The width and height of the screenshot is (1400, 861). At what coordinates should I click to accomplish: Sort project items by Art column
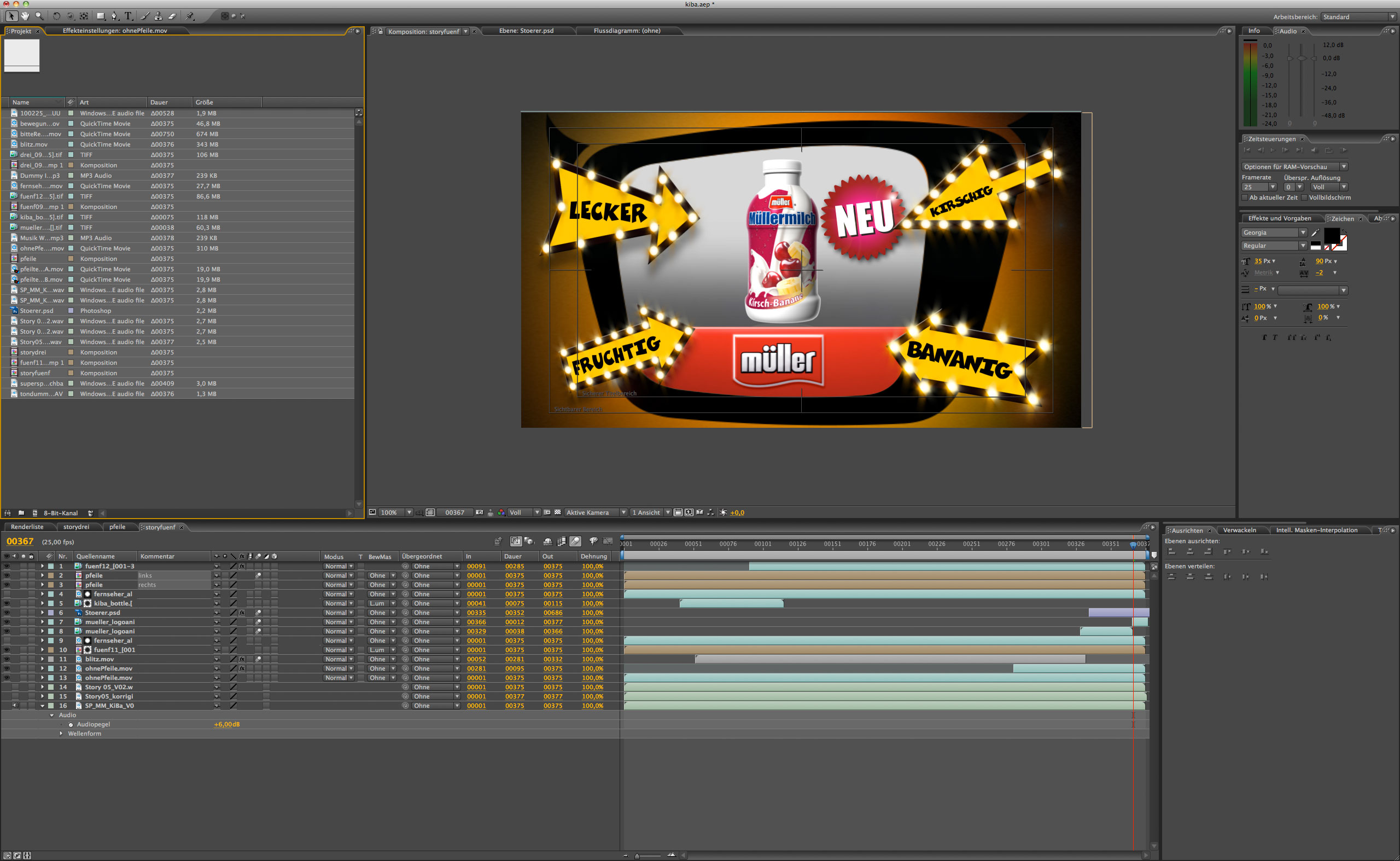point(112,102)
